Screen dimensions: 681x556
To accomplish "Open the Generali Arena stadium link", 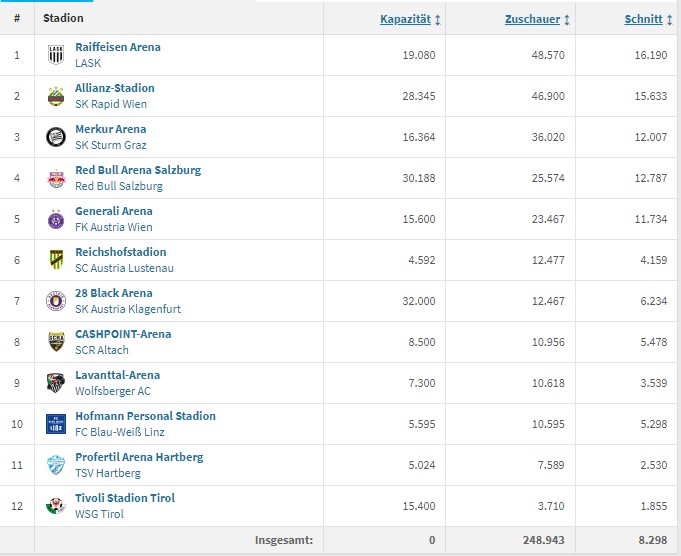I will [114, 211].
